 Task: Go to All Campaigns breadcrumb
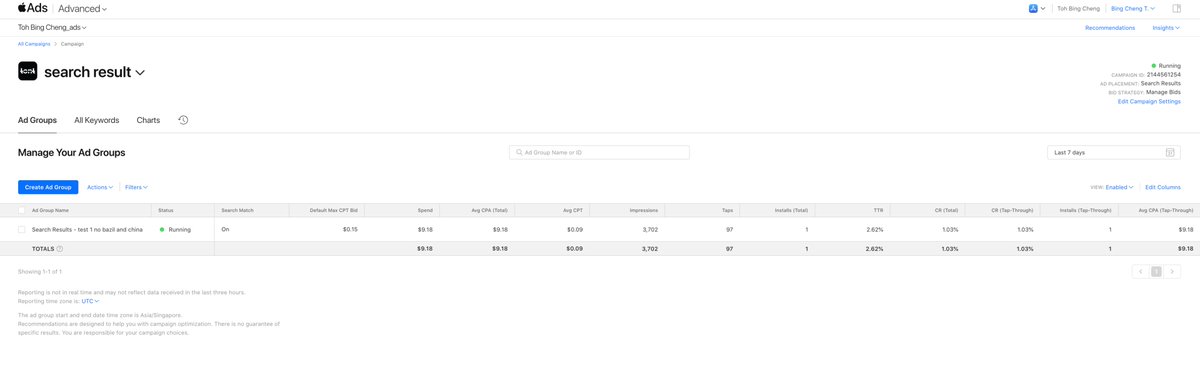coord(33,45)
